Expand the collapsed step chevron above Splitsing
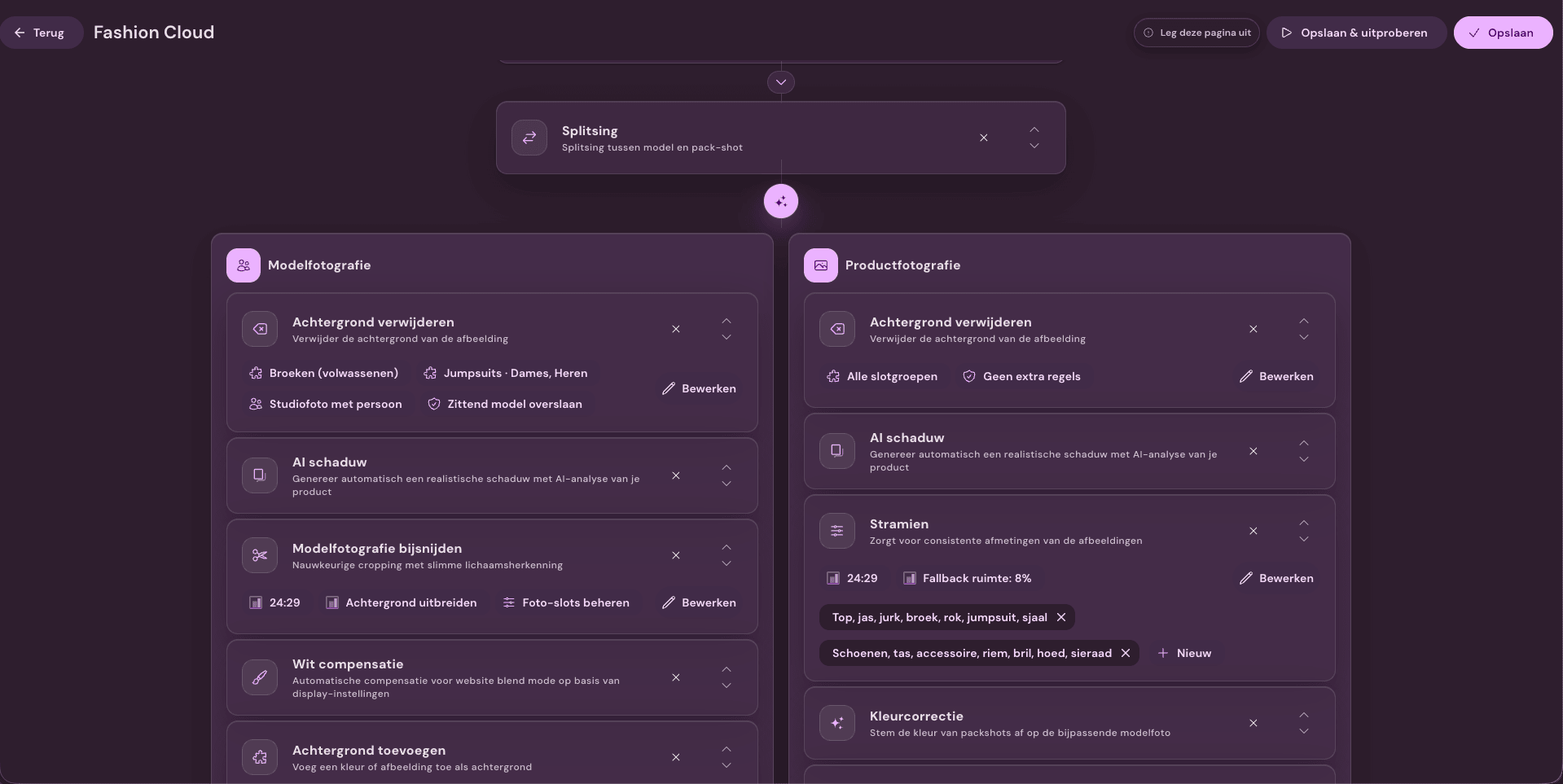 (x=781, y=82)
